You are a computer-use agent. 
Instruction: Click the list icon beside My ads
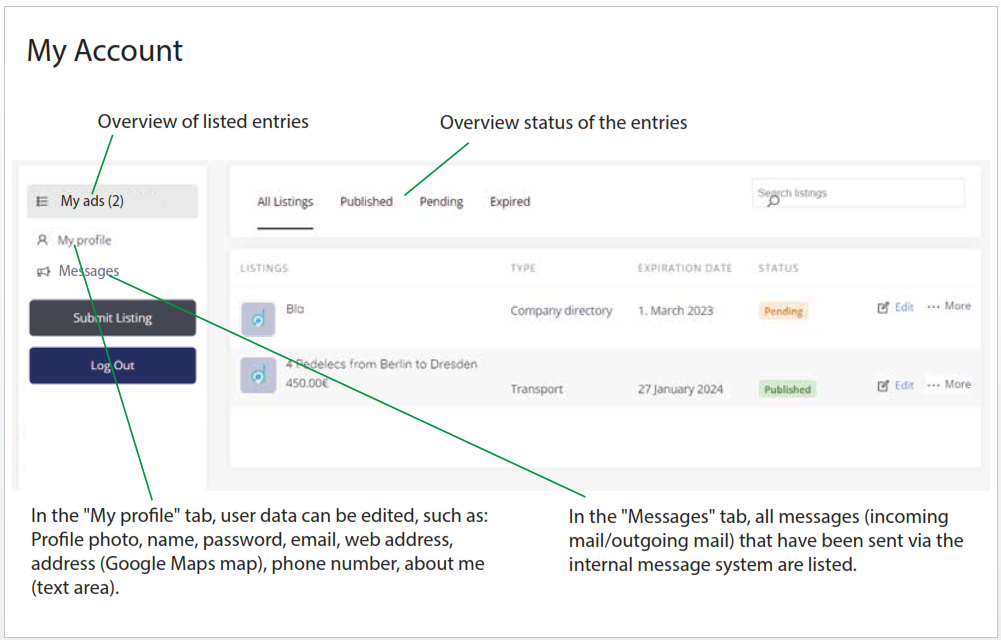click(x=42, y=202)
